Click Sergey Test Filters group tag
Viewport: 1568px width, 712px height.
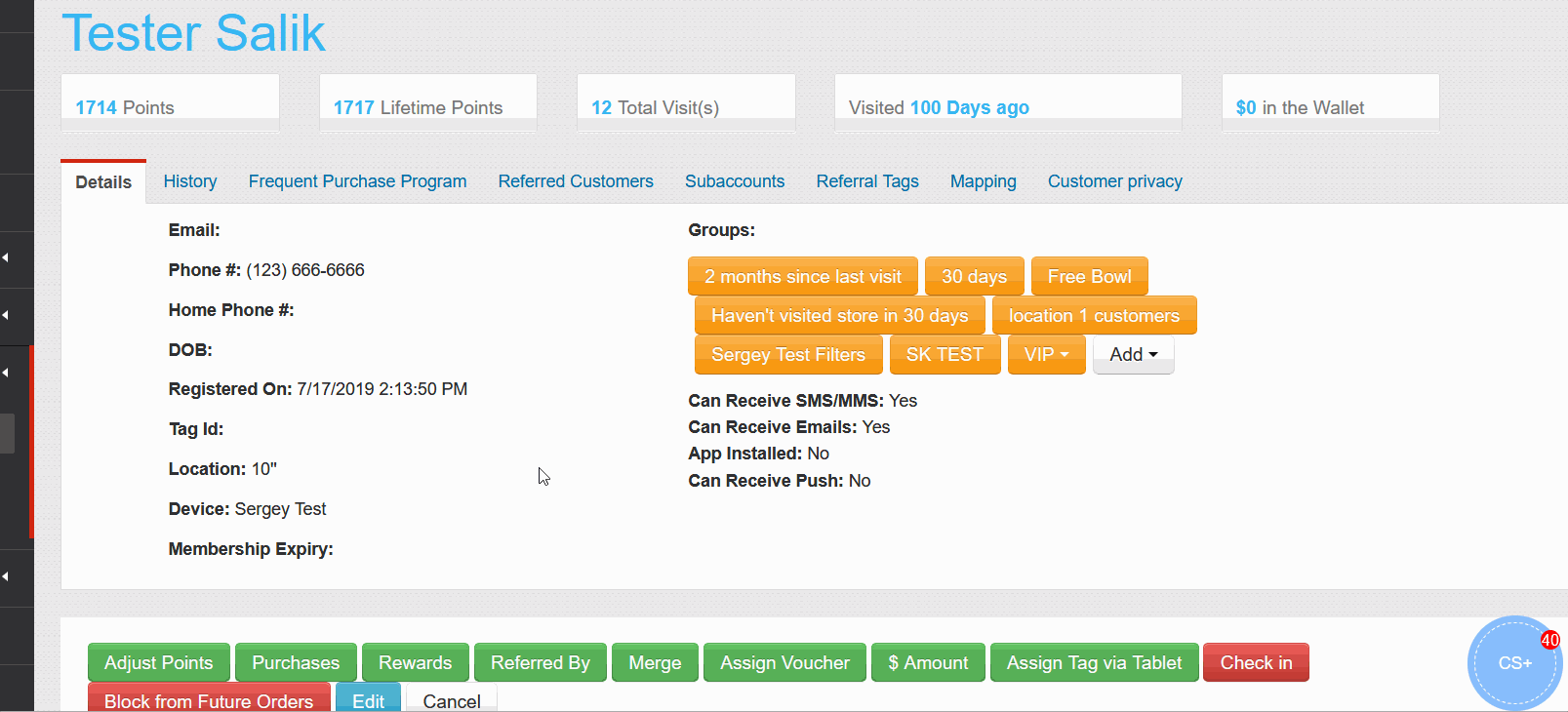pyautogui.click(x=788, y=355)
